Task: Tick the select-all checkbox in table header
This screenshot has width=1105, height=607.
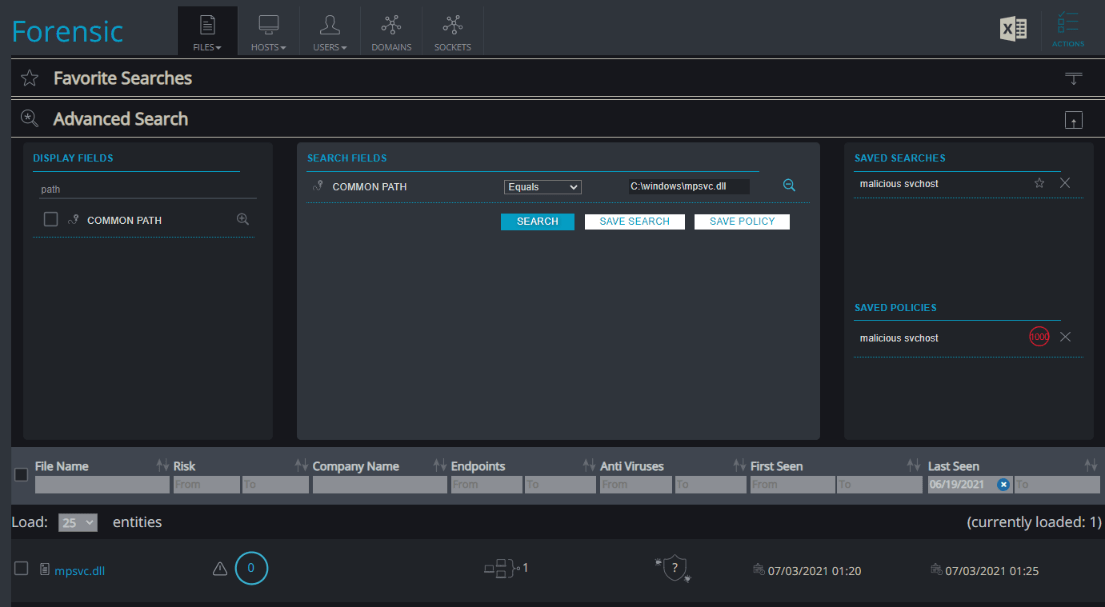Action: (21, 474)
